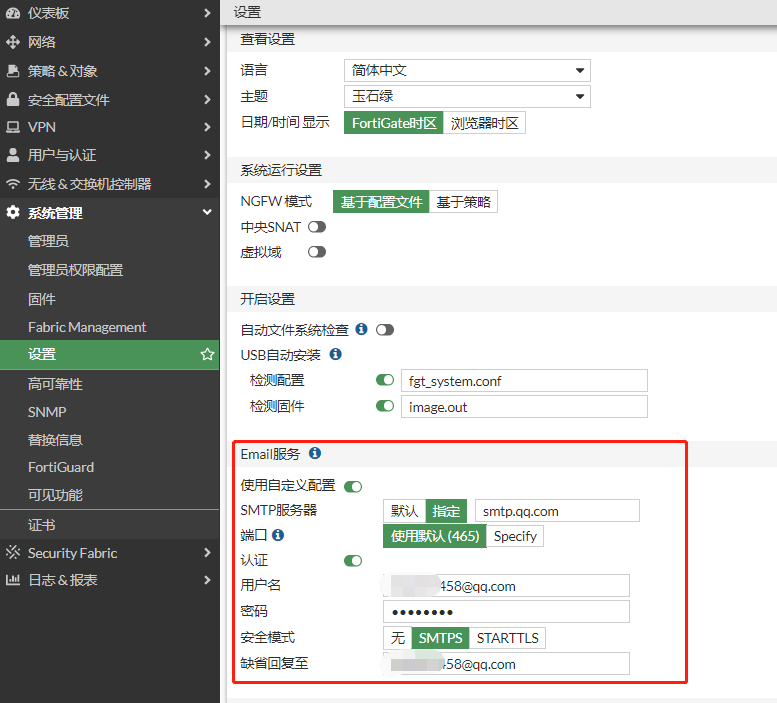
Task: Click the favorite star icon beside 设置
Action: [207, 354]
